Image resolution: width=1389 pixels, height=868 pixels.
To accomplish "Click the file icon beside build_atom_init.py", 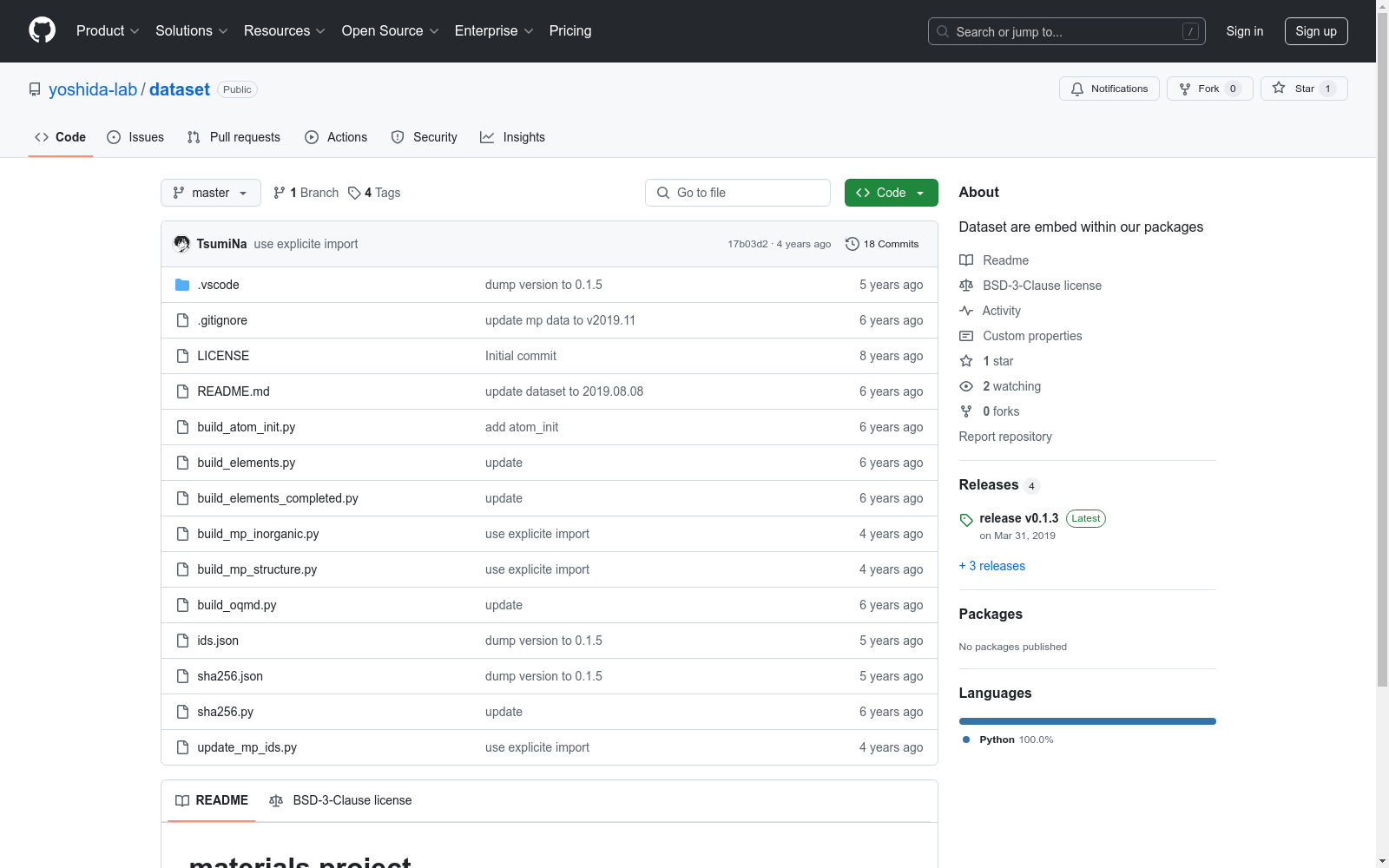I will coord(182,427).
